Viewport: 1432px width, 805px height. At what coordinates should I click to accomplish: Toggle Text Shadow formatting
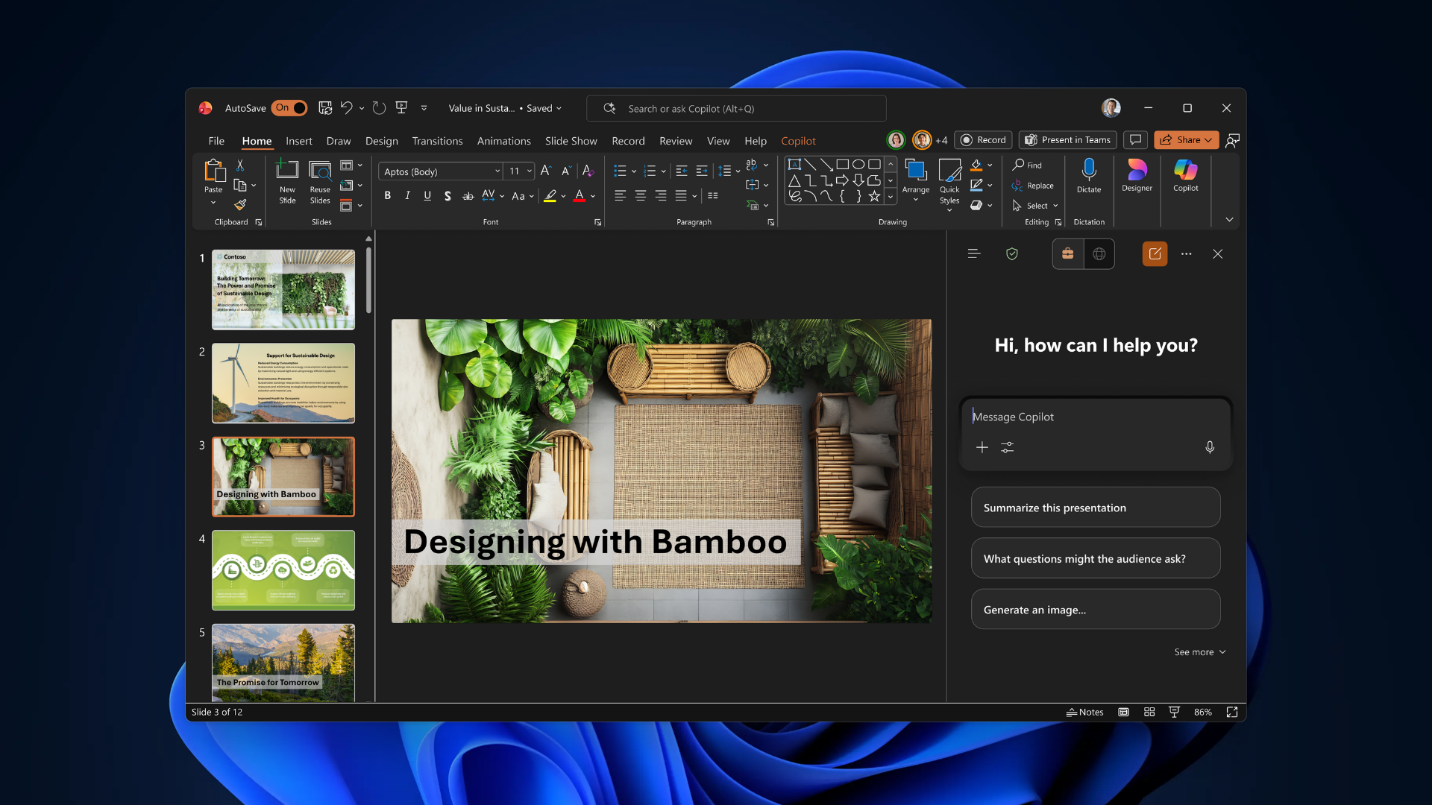click(x=448, y=196)
